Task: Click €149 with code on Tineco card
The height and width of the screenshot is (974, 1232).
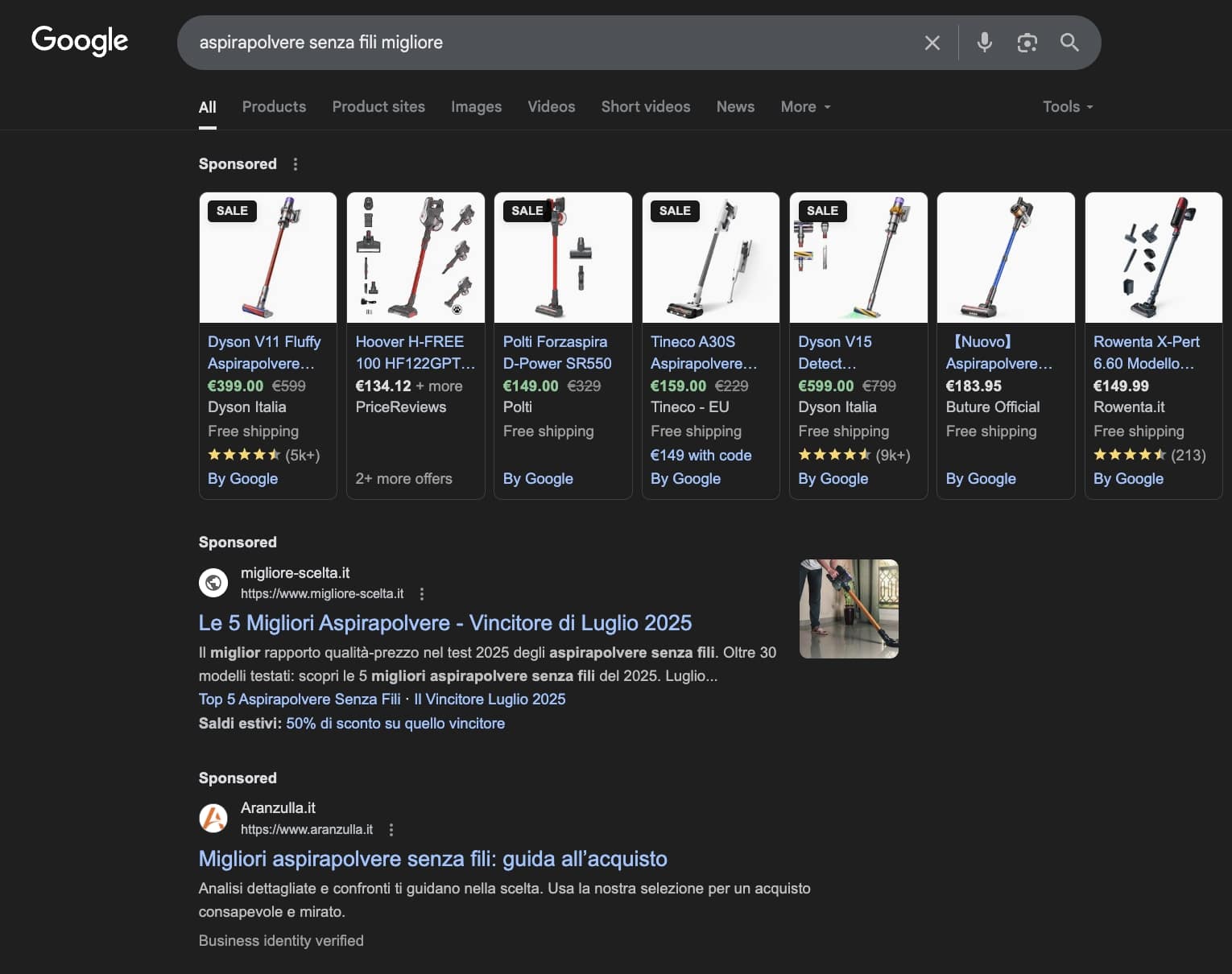Action: coord(701,456)
